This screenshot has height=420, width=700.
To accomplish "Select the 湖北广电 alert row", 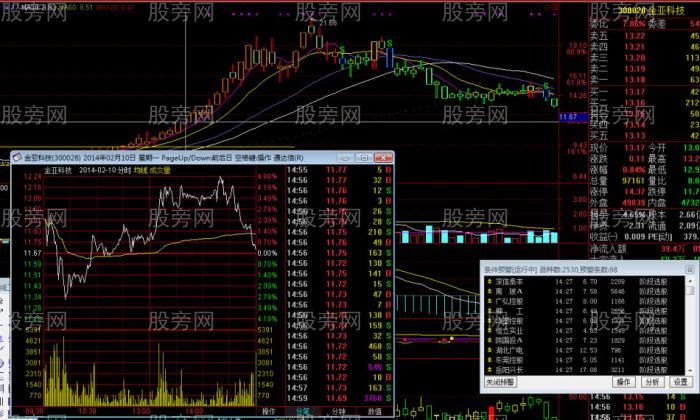I will click(x=585, y=350).
